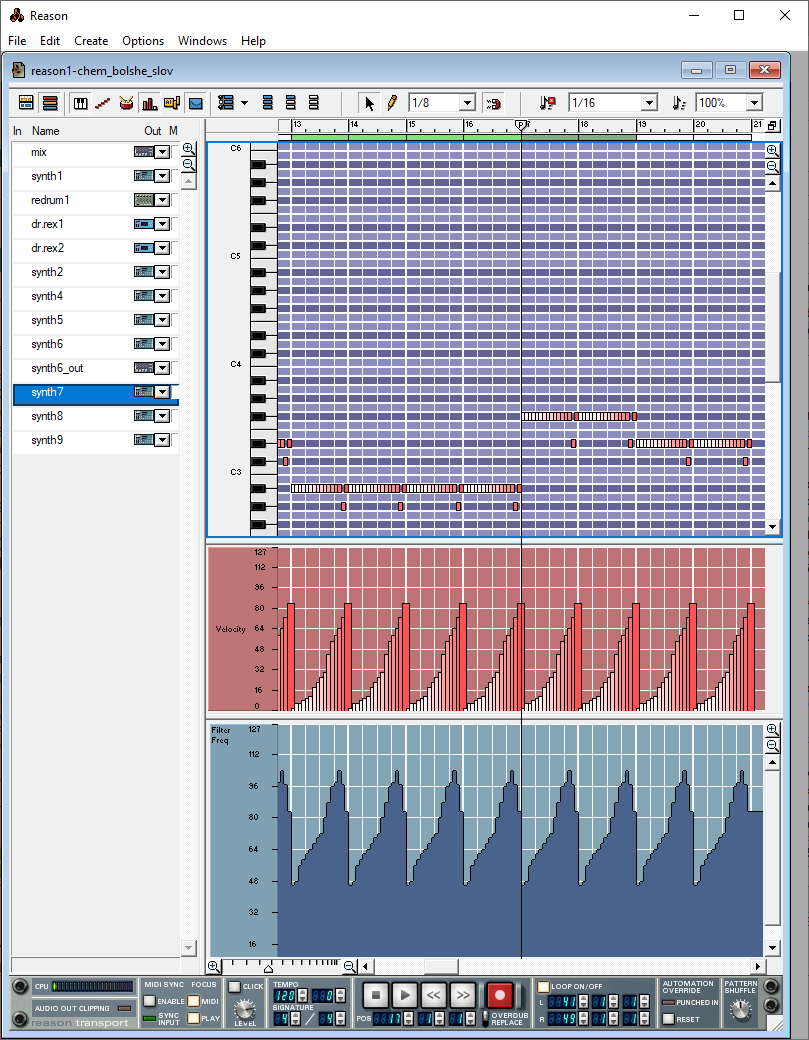Viewport: 809px width, 1040px height.
Task: Enable MIDI Sync checkbox
Action: [x=149, y=1001]
